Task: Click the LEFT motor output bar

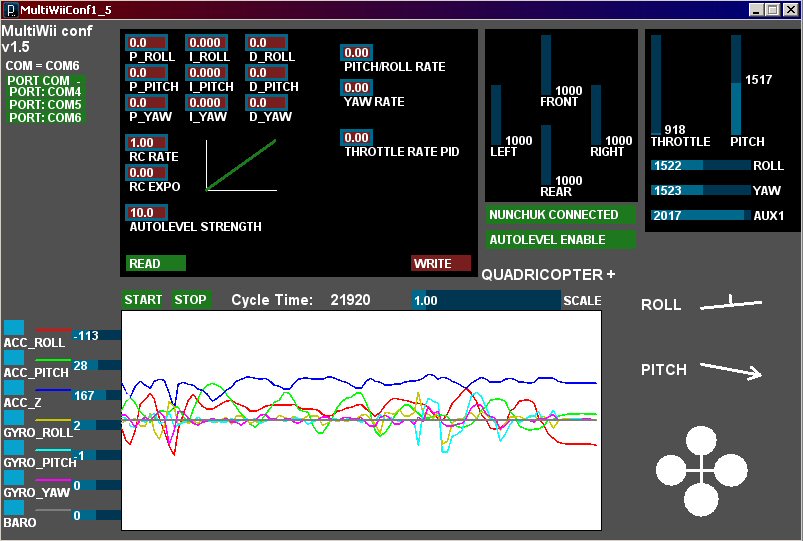Action: (496, 115)
